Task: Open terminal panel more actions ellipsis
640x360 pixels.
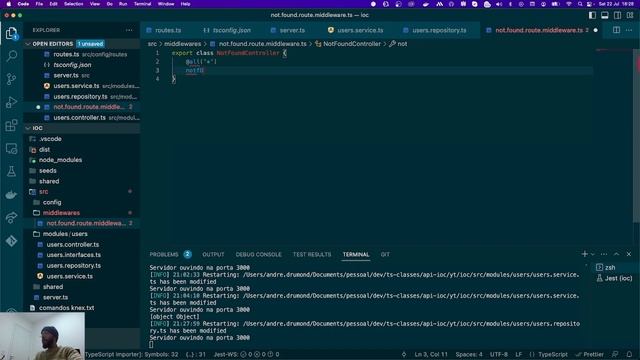Action: [x=604, y=254]
